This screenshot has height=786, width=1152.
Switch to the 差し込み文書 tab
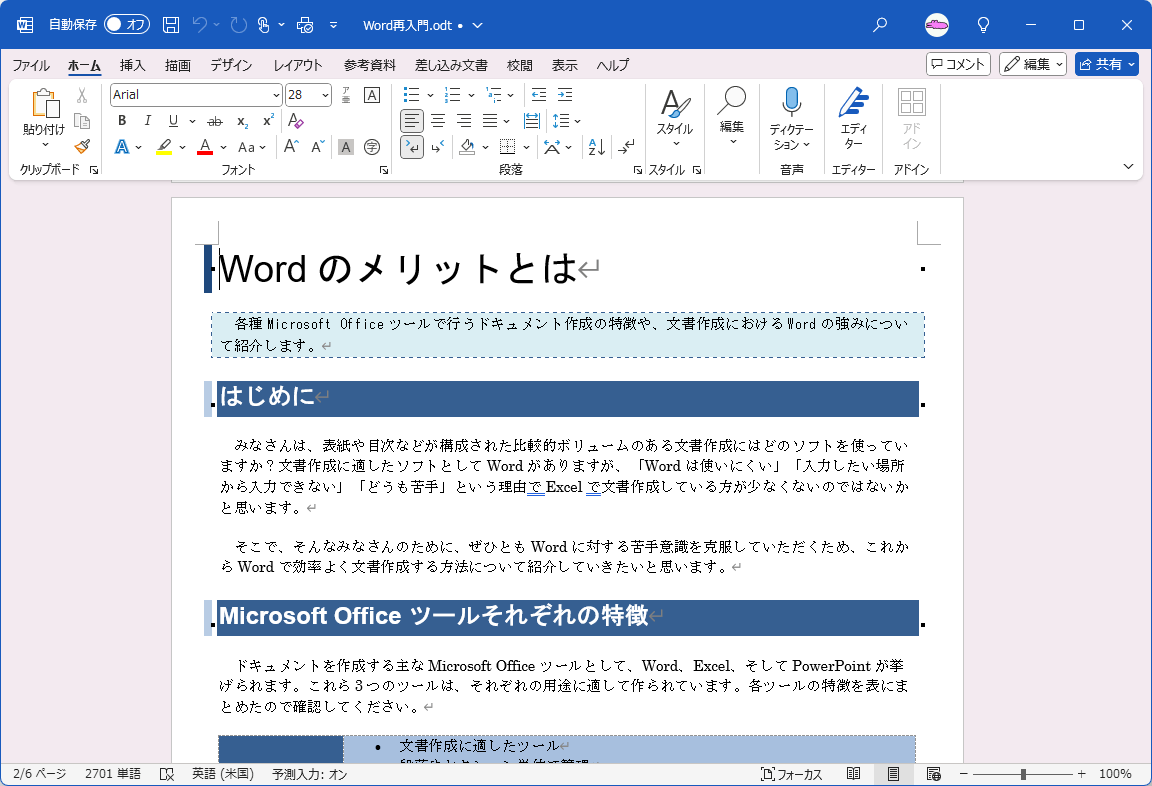pyautogui.click(x=451, y=65)
